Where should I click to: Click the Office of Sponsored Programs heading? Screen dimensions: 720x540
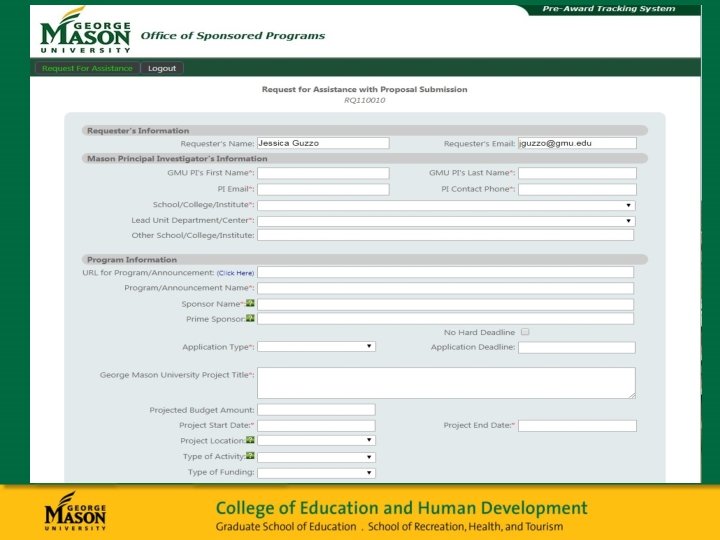pyautogui.click(x=233, y=36)
